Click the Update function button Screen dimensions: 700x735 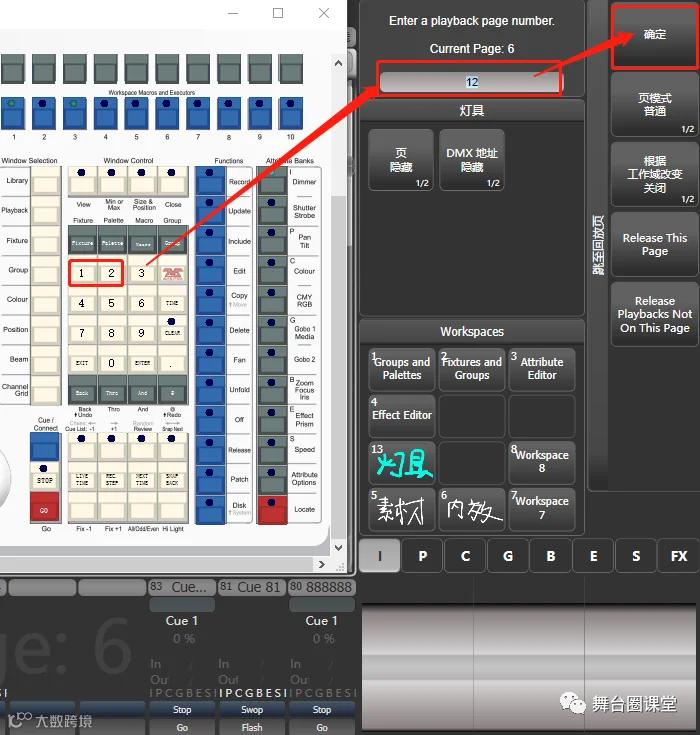(210, 211)
